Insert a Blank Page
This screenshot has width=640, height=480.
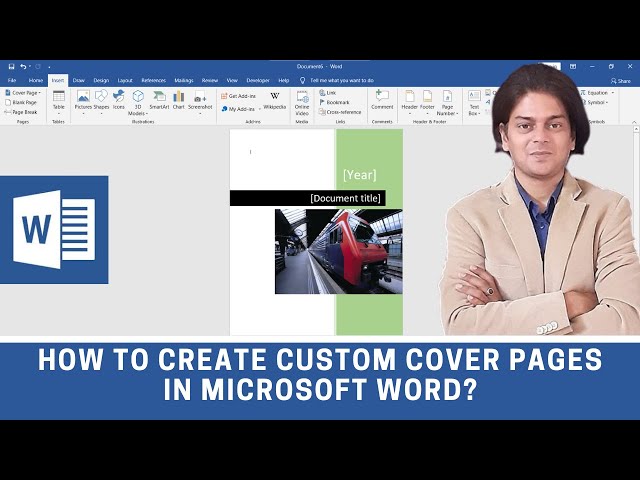point(21,102)
